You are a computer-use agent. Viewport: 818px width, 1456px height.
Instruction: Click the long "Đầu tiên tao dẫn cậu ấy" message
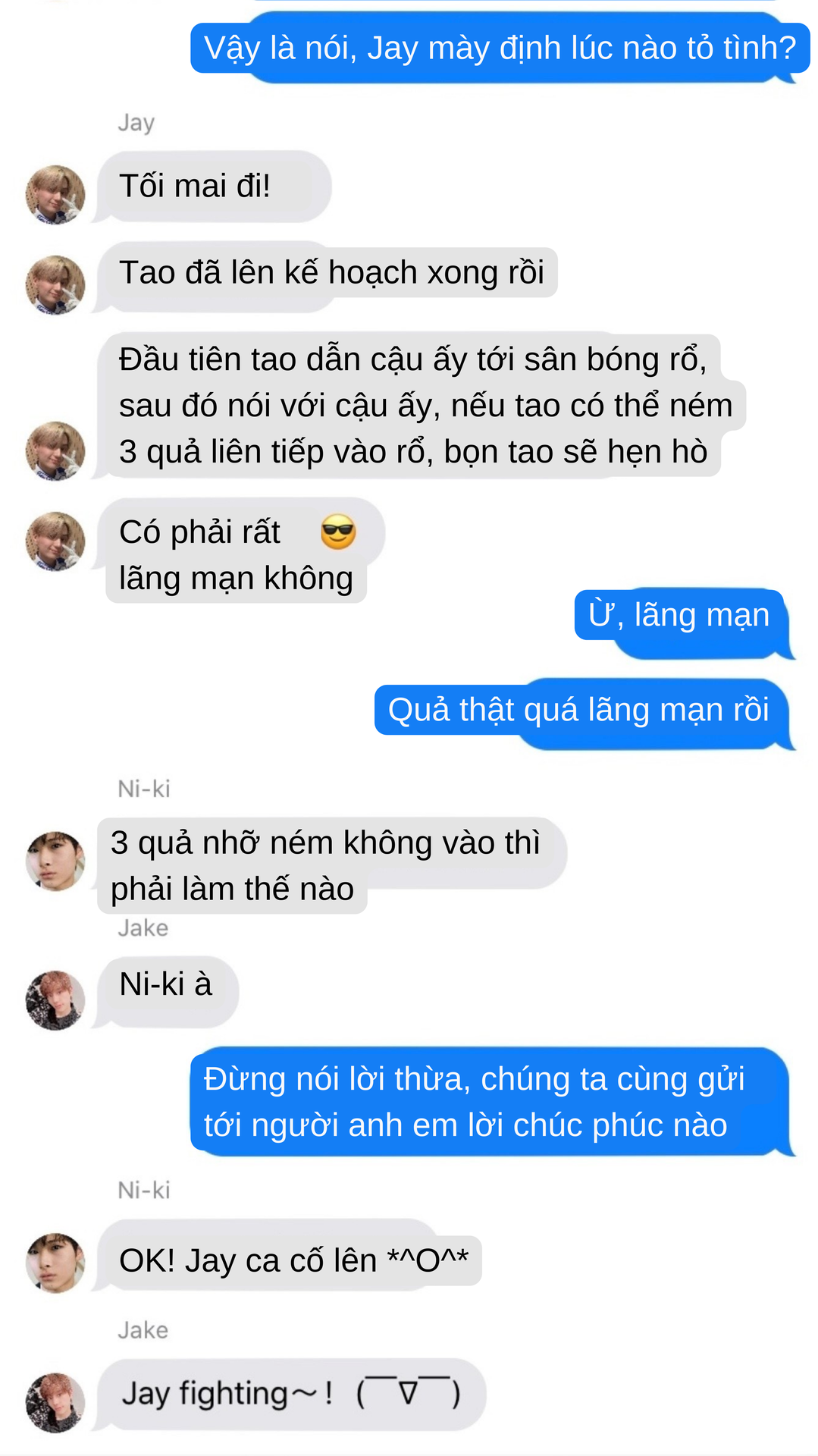point(420,405)
